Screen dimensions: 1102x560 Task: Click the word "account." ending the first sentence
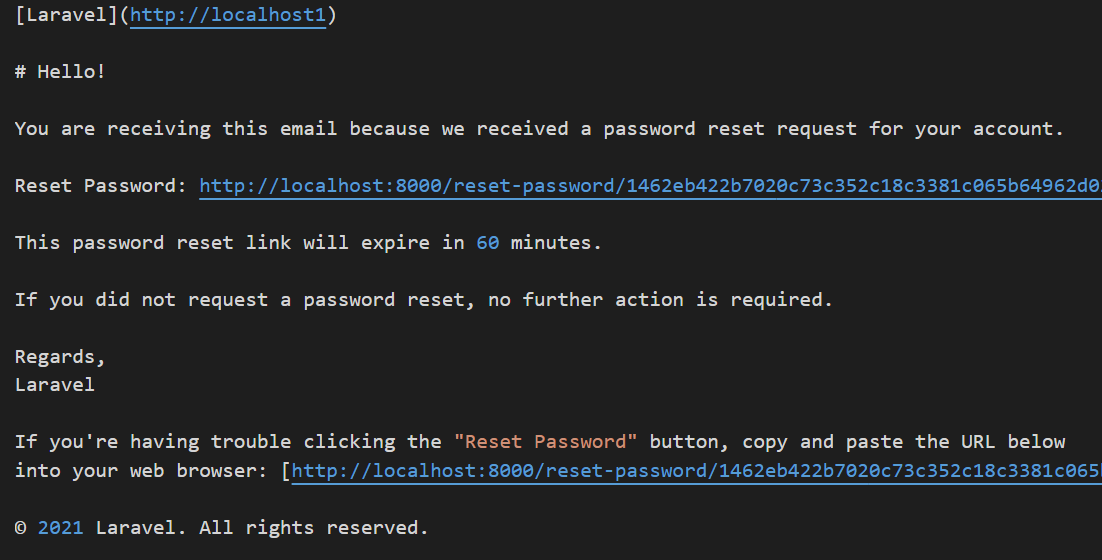point(1018,129)
